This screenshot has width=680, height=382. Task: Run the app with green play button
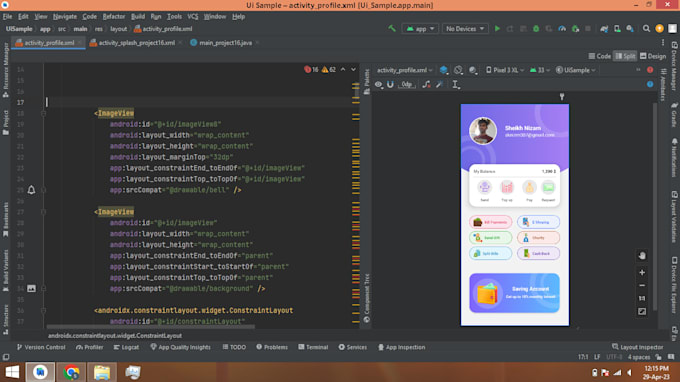coord(497,29)
